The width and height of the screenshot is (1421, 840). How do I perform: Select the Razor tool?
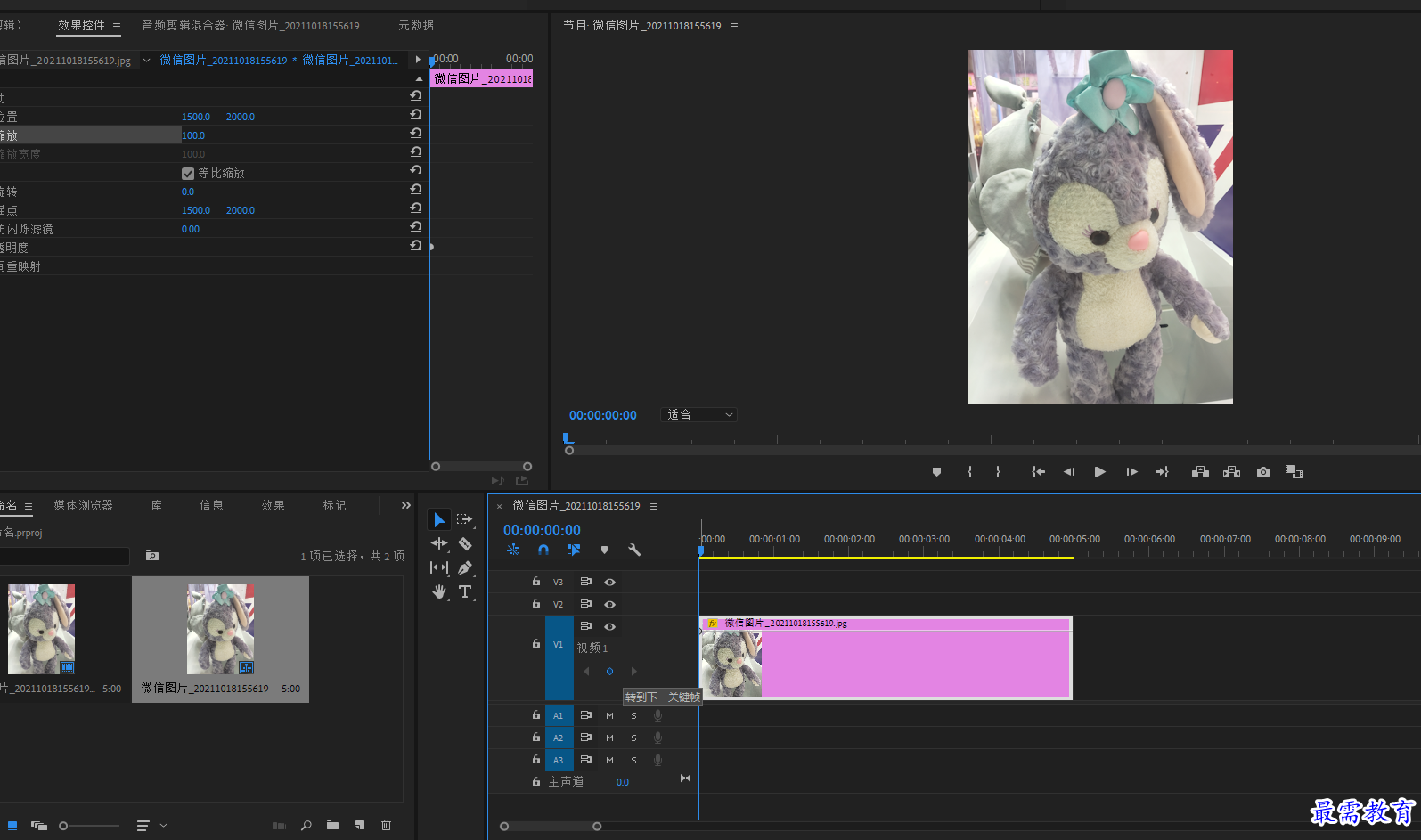(464, 543)
